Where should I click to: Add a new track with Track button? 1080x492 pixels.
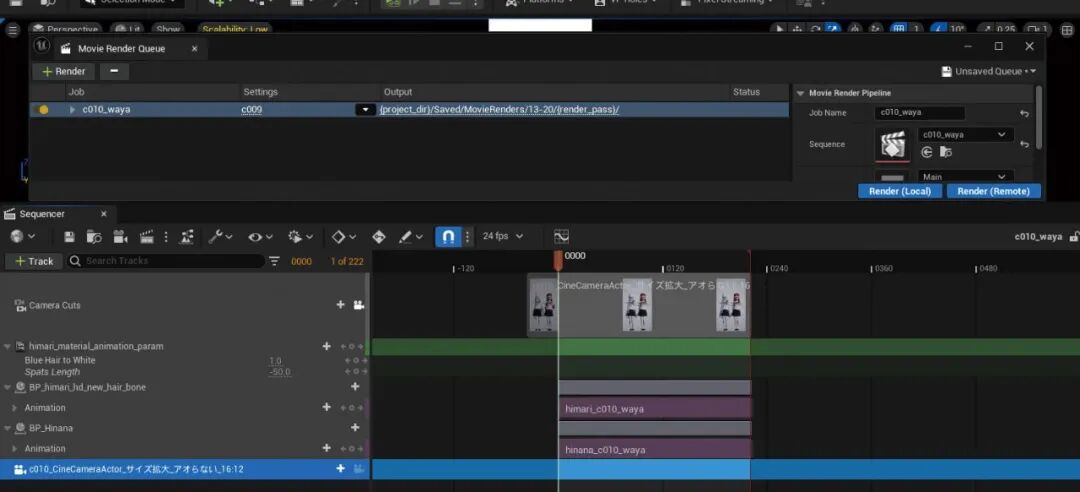pyautogui.click(x=34, y=261)
